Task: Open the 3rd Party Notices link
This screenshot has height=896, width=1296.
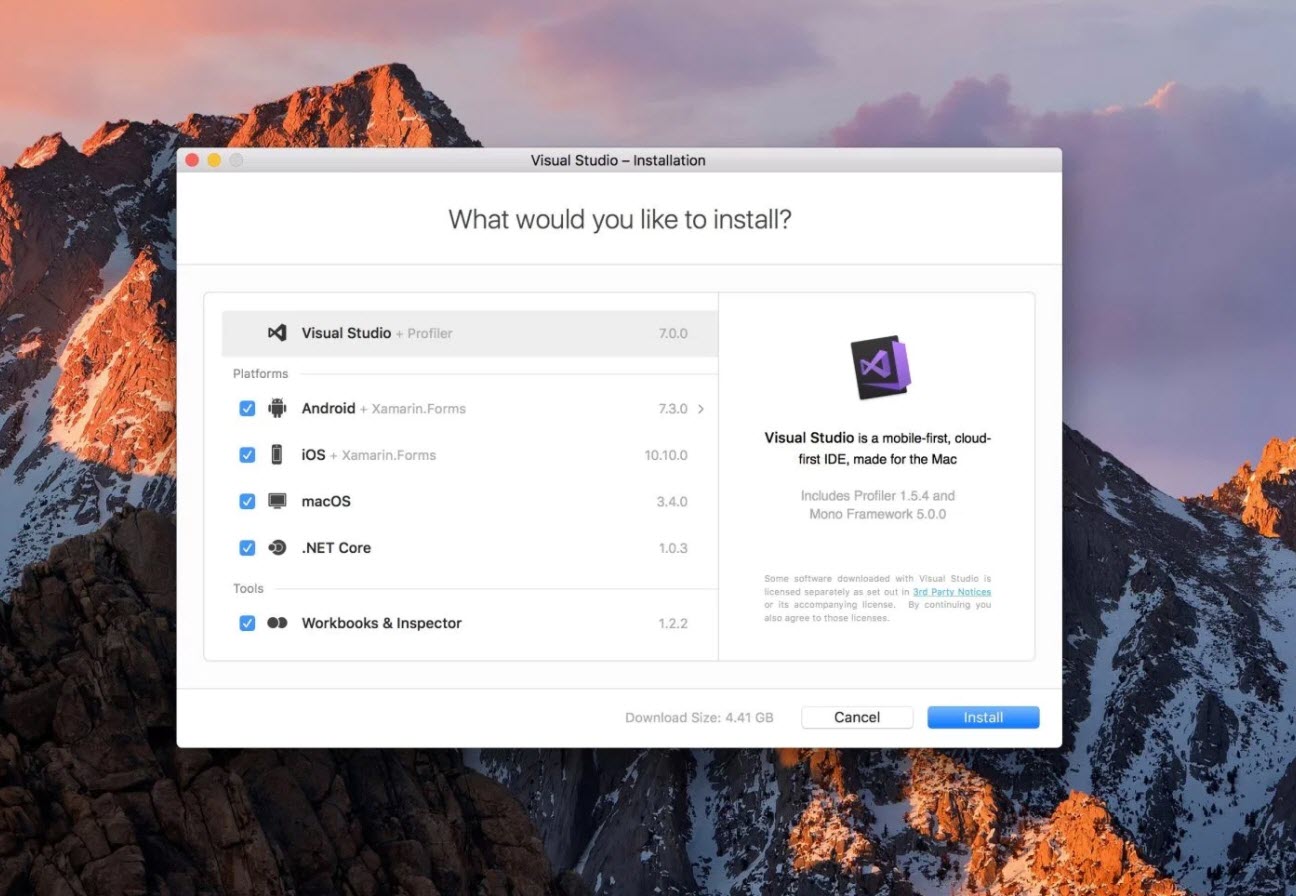Action: 952,592
